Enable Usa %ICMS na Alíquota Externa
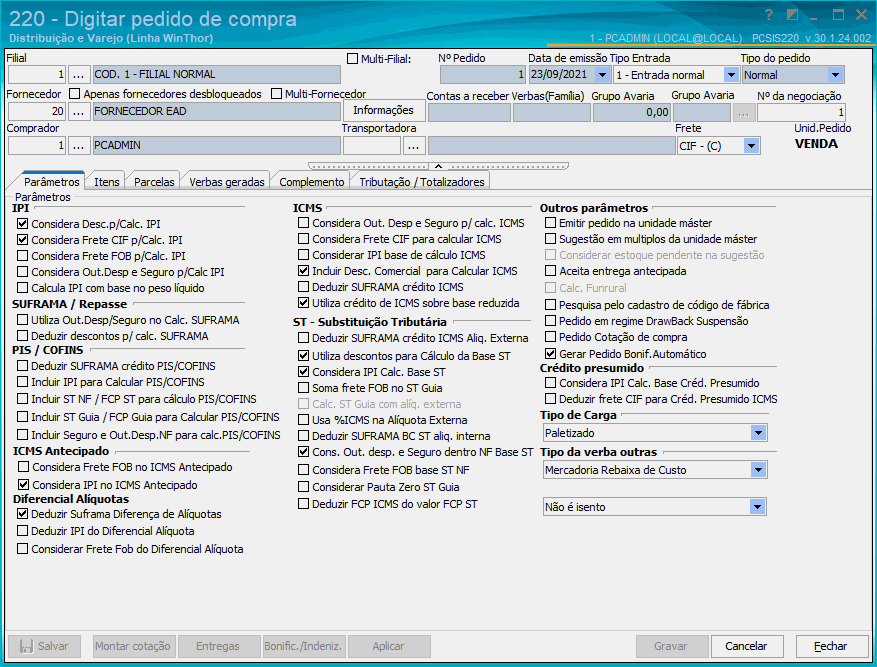 (303, 420)
